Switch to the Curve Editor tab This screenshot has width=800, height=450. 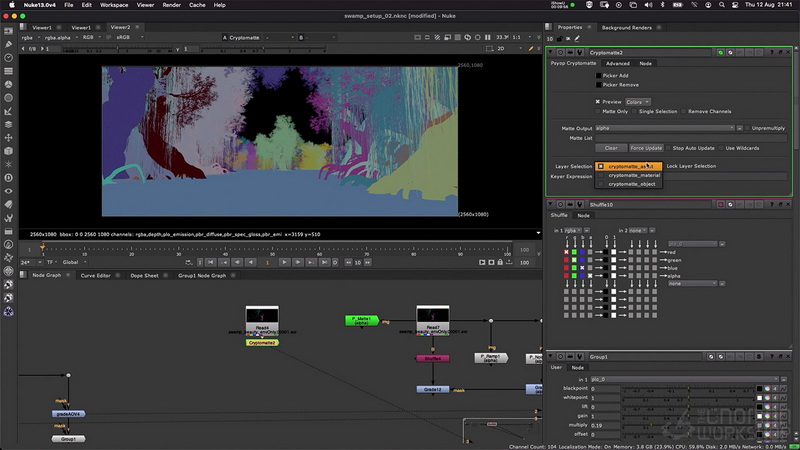[x=95, y=276]
